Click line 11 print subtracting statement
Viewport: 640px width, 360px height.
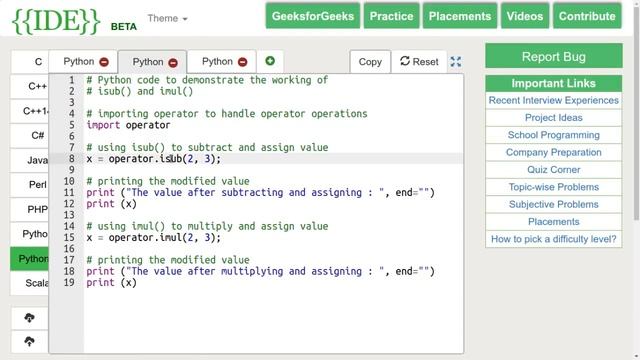[x=260, y=193]
